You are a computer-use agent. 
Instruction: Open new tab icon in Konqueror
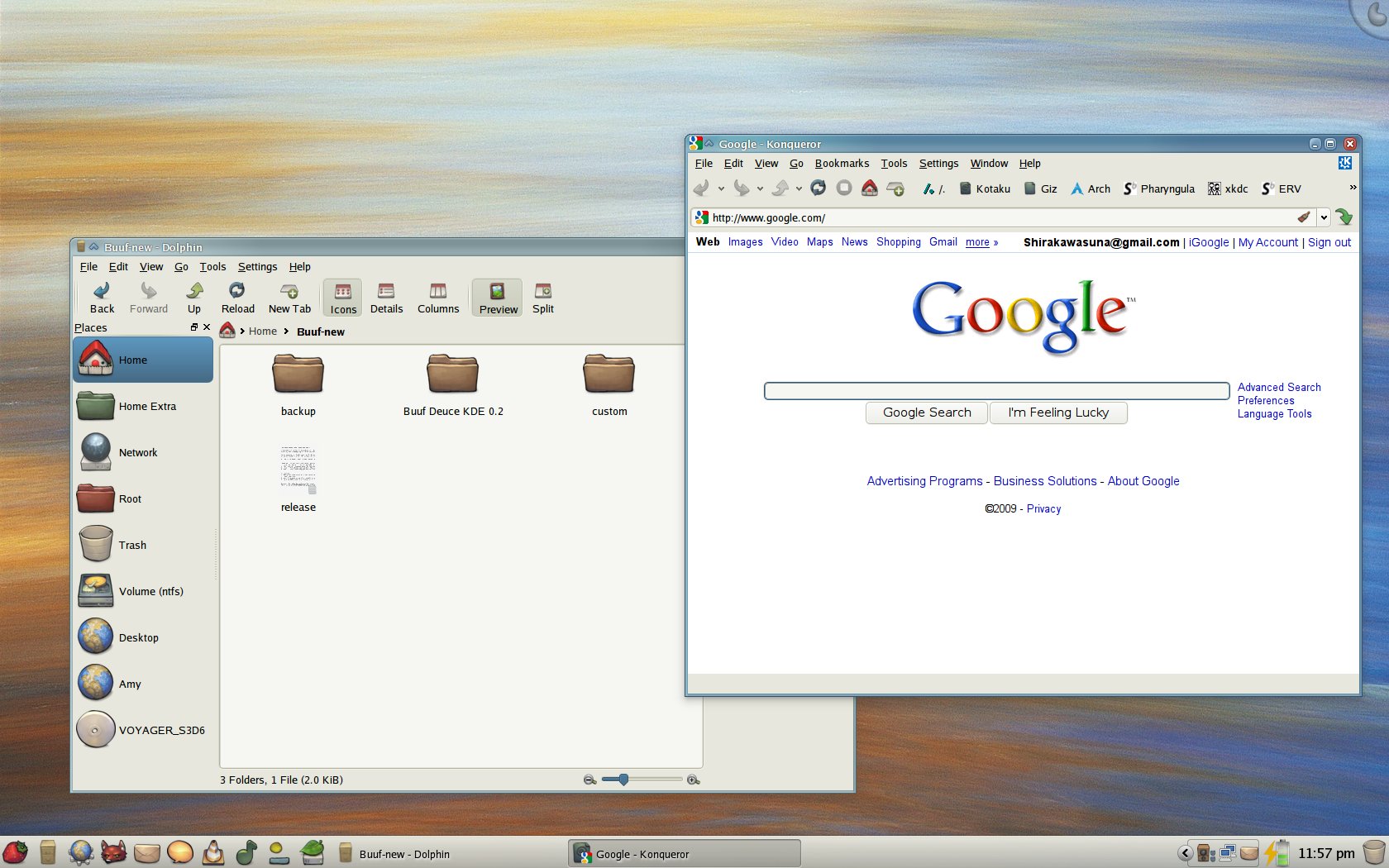(895, 188)
